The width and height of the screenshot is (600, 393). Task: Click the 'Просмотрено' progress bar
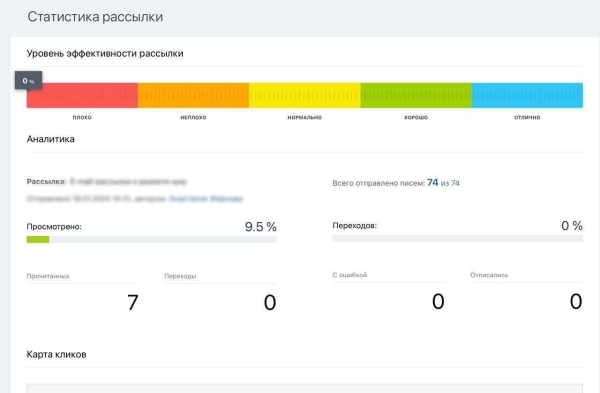(x=152, y=240)
